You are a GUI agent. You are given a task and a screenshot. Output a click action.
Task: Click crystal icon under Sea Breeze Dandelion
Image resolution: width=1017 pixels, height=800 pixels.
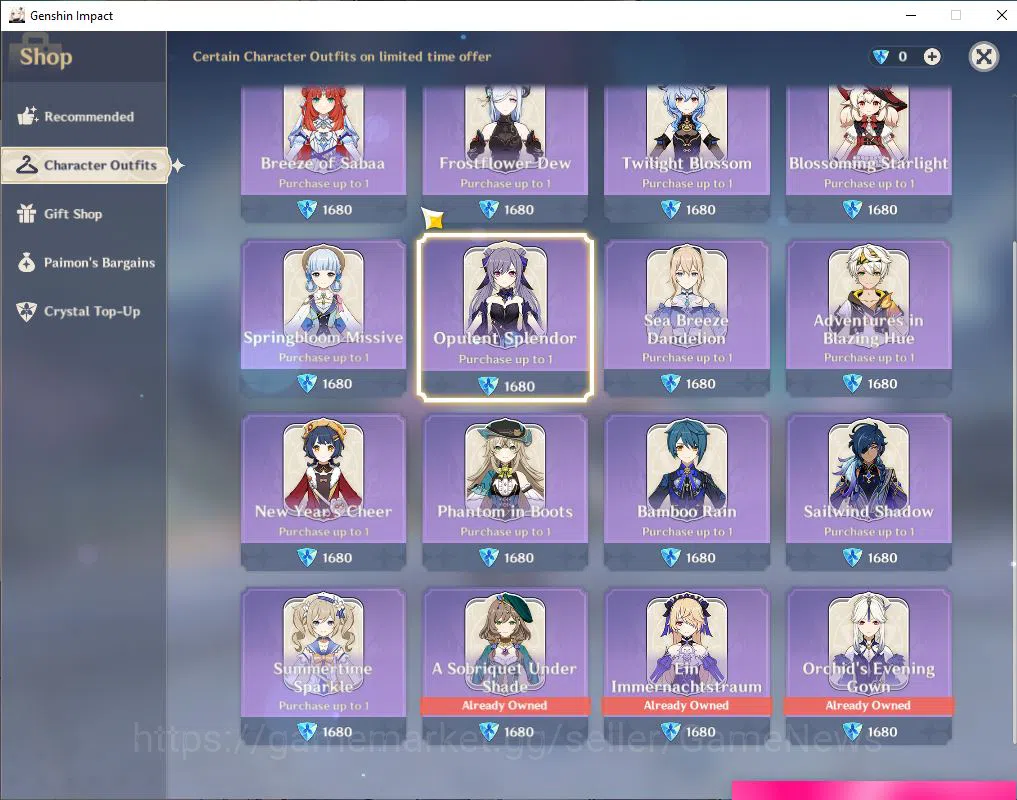(670, 383)
